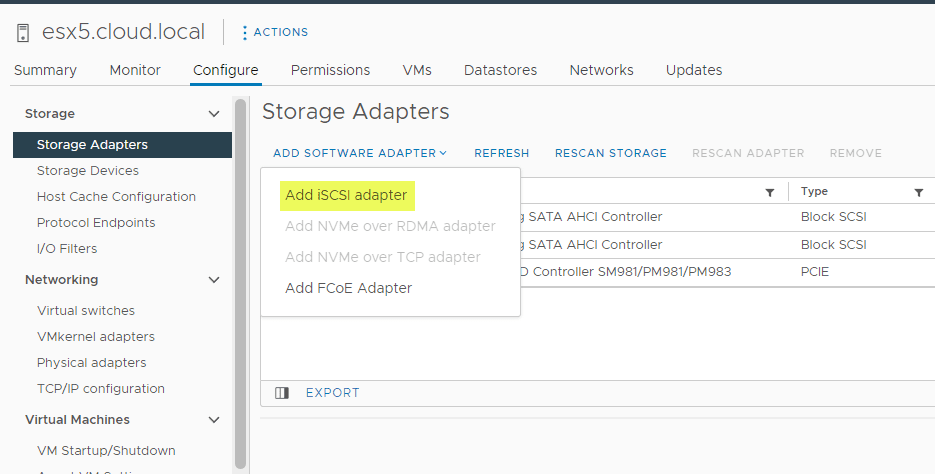Click the host icon beside esx5.cloud.local
The image size is (935, 474).
[23, 33]
